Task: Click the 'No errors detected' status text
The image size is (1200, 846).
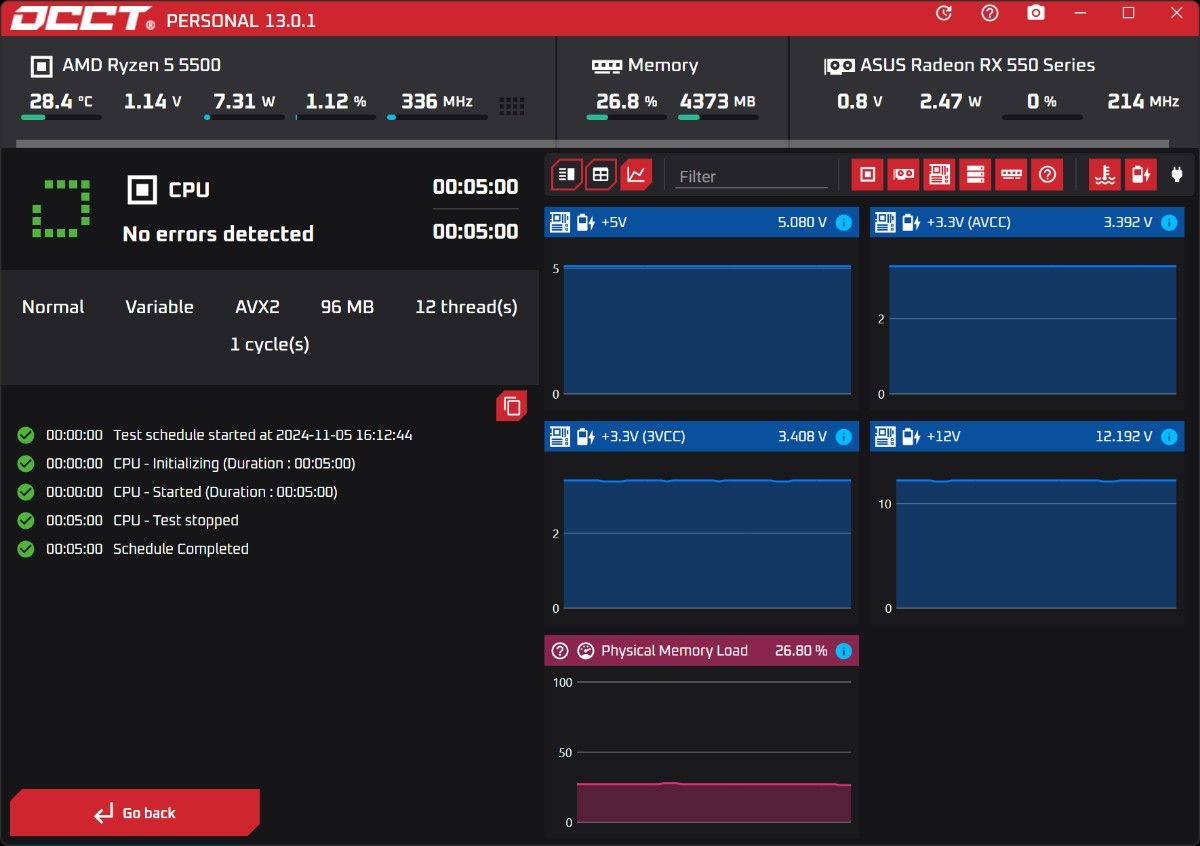Action: (x=218, y=234)
